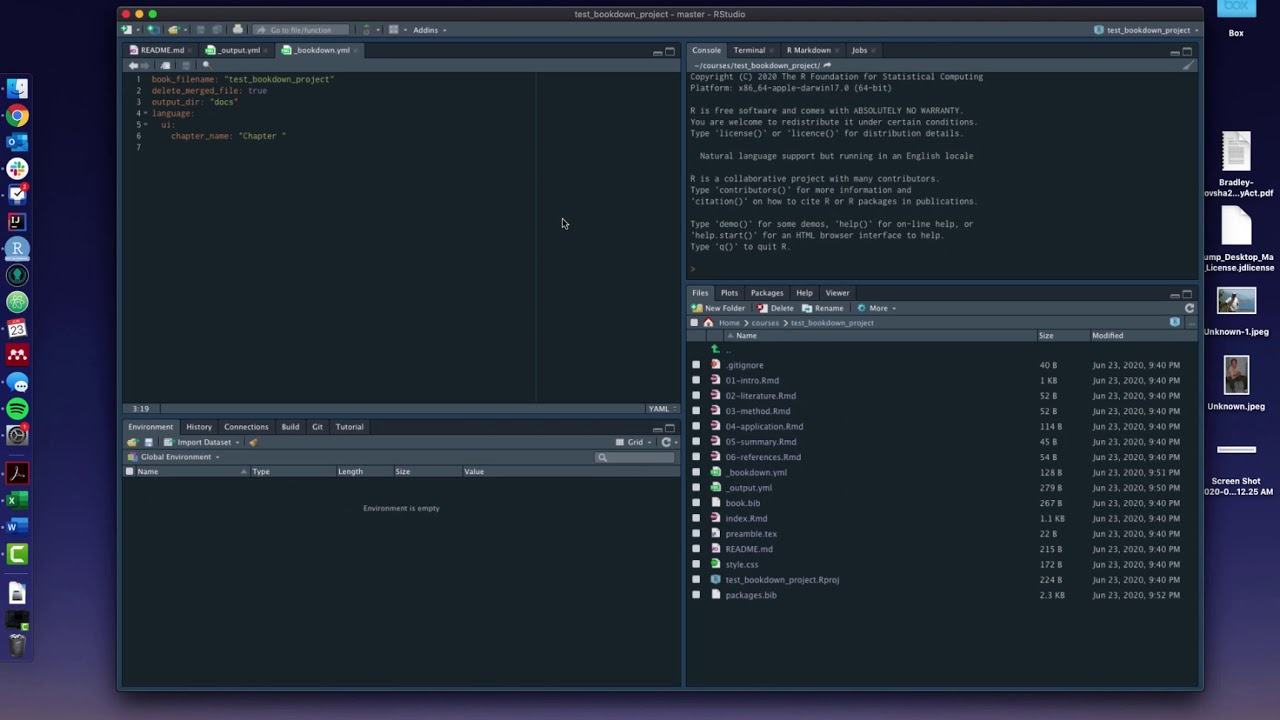Click the arrow icon to view current directory

tap(827, 66)
